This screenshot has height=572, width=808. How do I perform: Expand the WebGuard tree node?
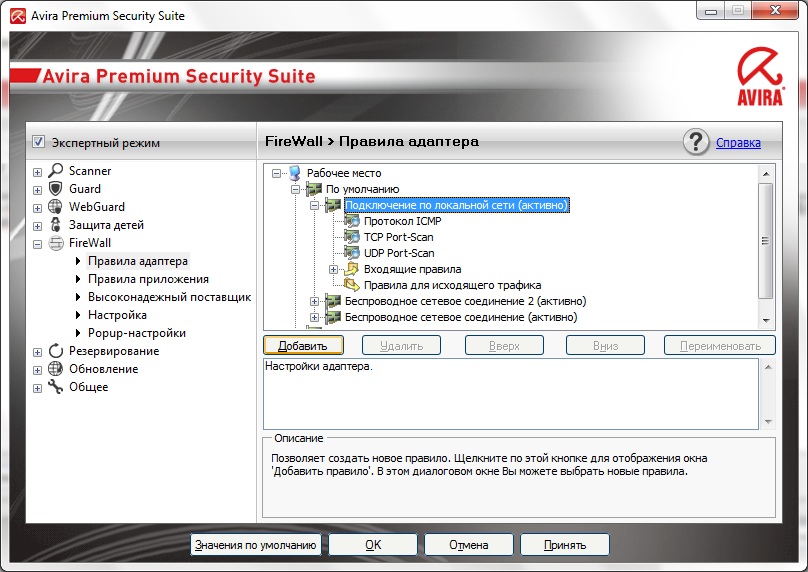37,208
